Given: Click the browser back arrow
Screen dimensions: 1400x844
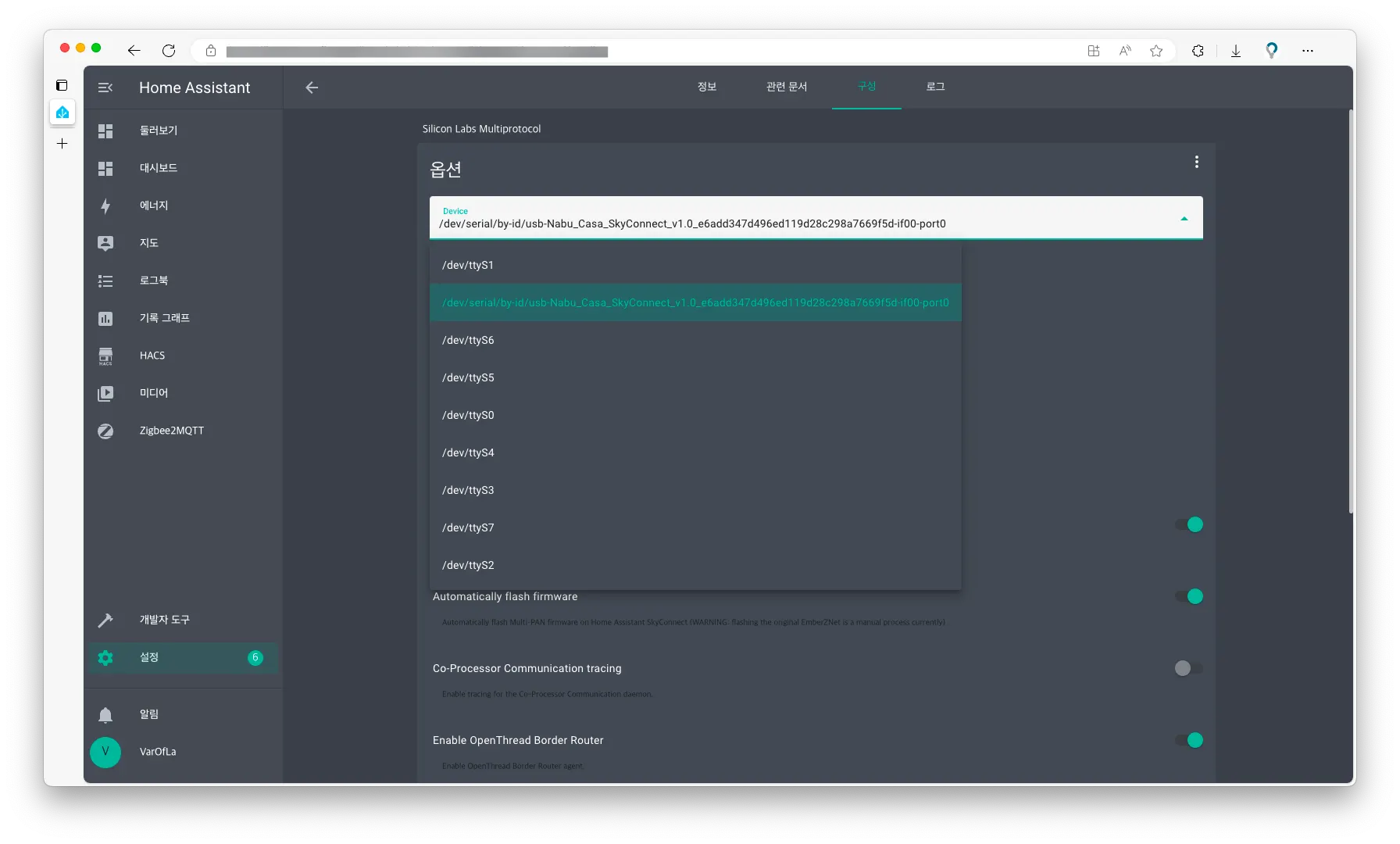Looking at the screenshot, I should coord(134,51).
